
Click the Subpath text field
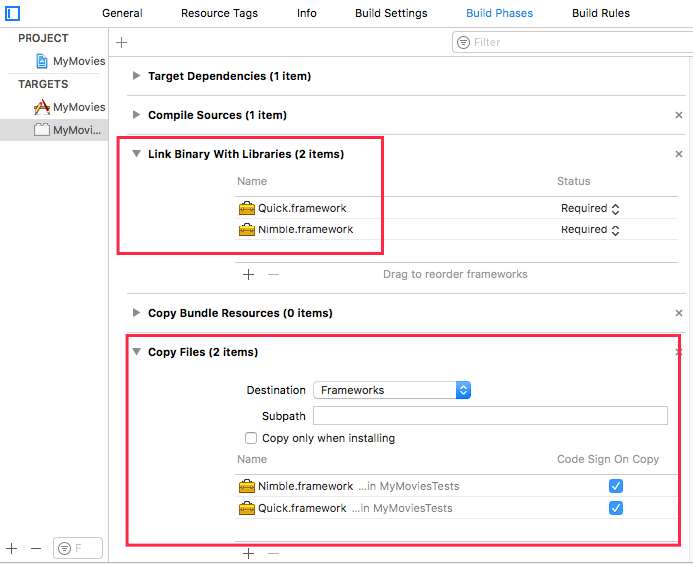(x=491, y=416)
